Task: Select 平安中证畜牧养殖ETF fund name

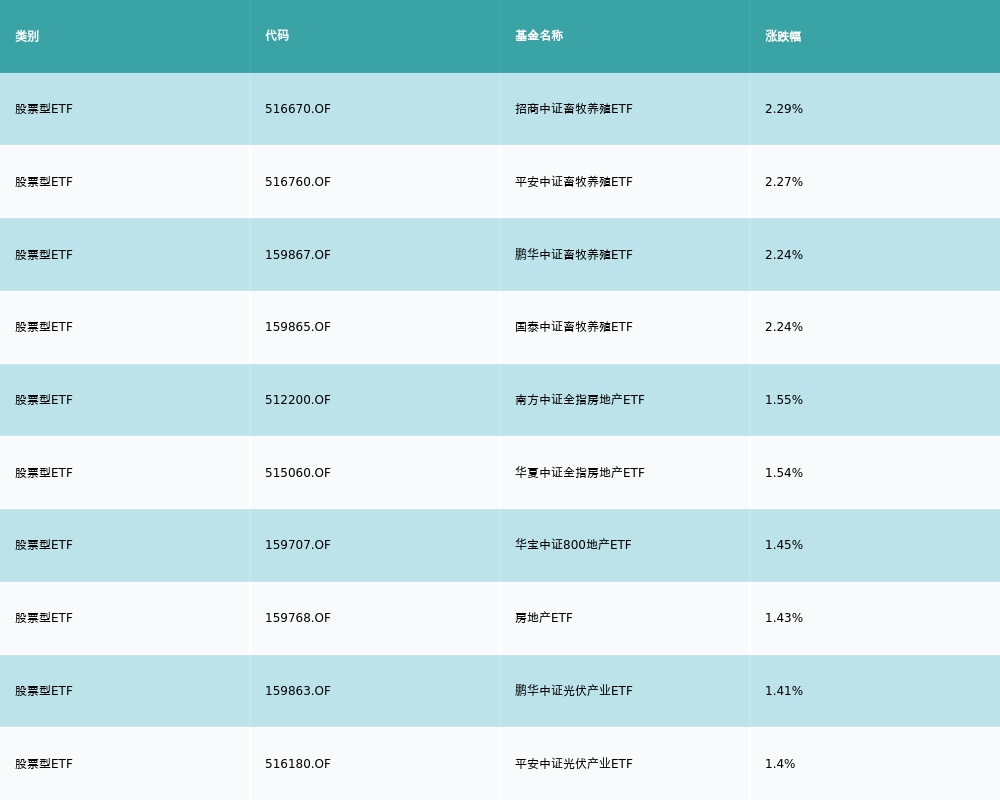Action: [574, 182]
